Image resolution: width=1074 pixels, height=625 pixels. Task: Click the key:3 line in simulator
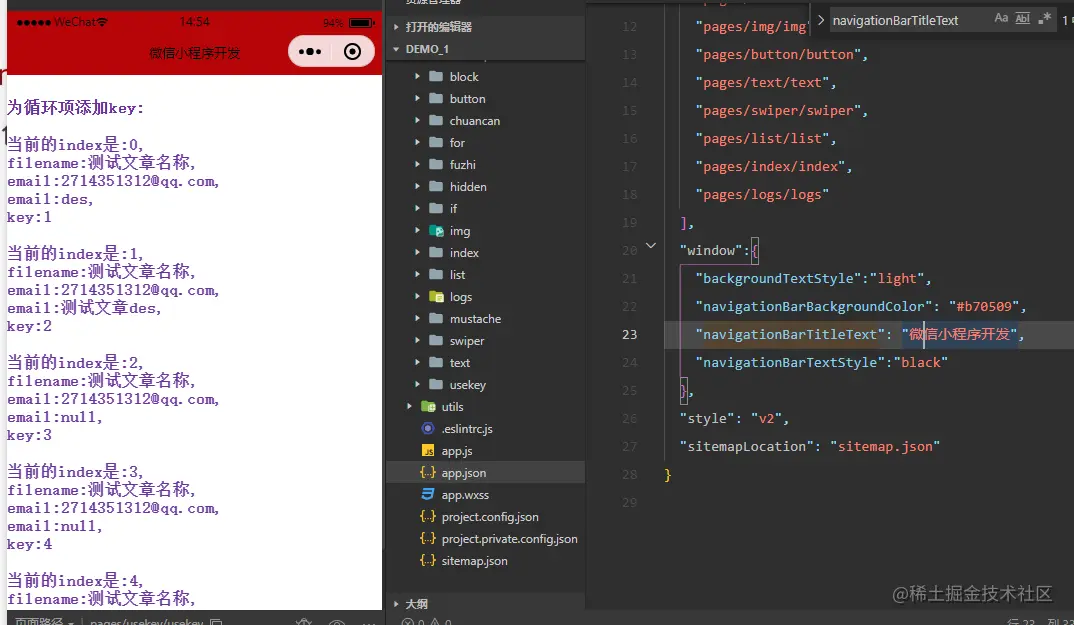click(29, 435)
